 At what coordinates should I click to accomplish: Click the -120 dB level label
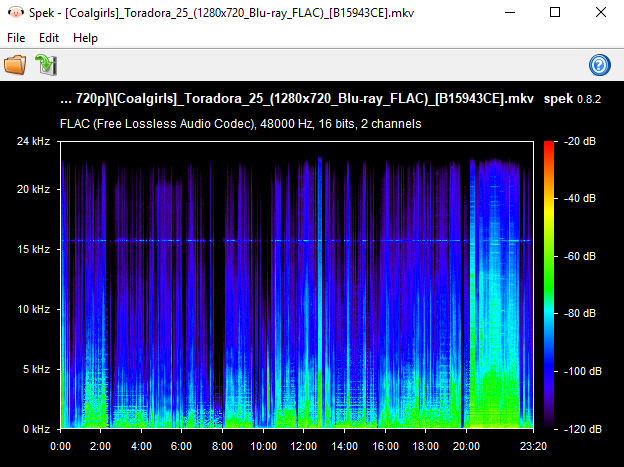[583, 429]
